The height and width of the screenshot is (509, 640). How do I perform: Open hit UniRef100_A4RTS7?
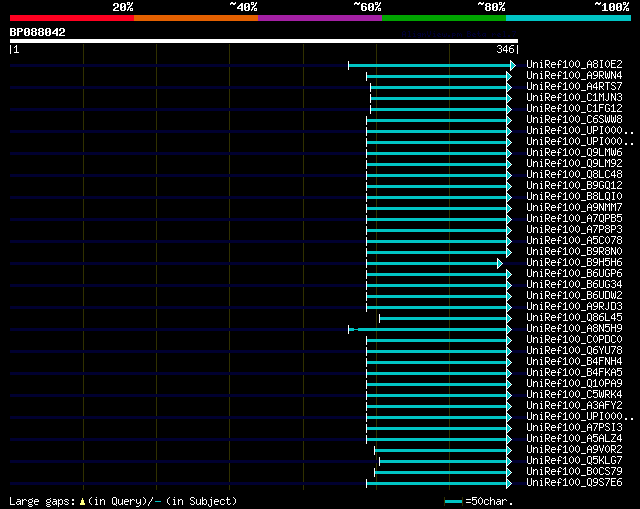pos(574,87)
